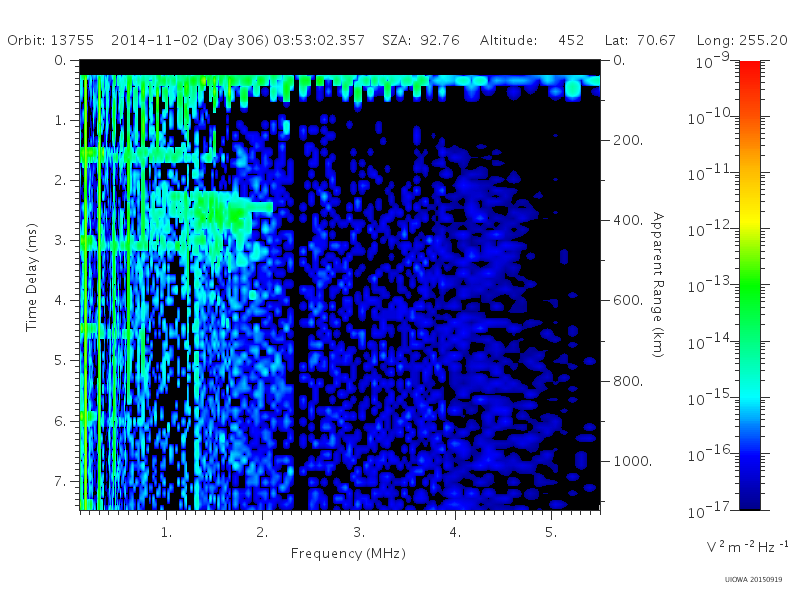
Task: Click the V² m⁻² Hz⁻¹ units label
Action: tap(747, 546)
